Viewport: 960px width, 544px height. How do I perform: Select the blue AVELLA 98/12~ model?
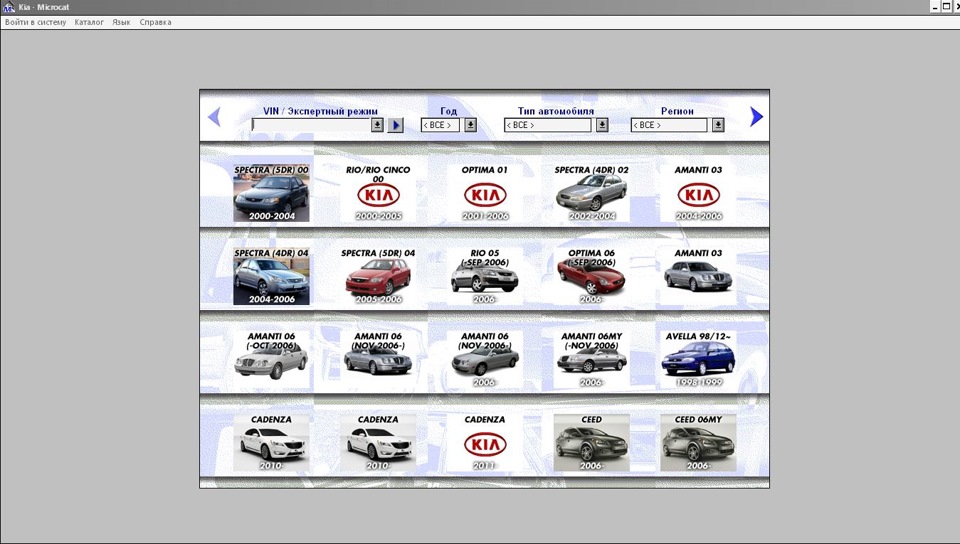(699, 359)
